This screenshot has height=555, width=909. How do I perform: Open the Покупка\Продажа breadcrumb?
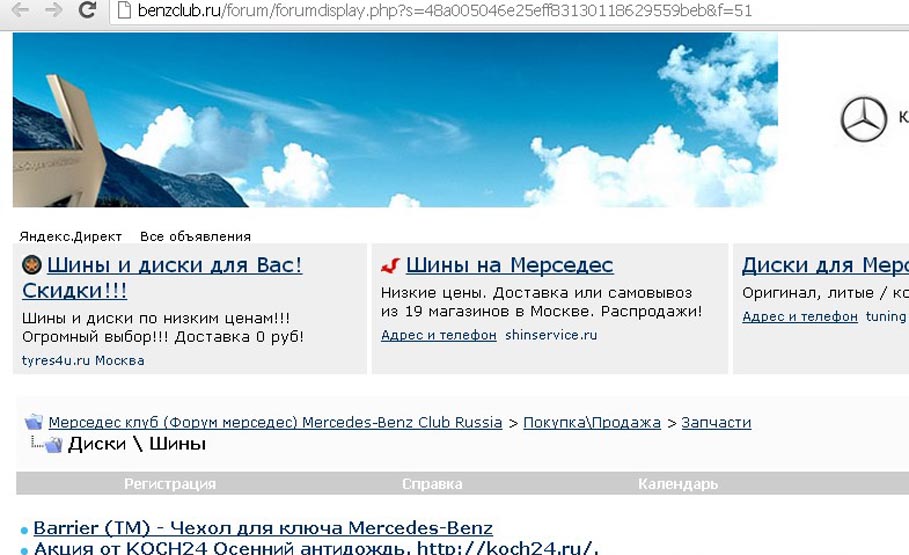point(592,422)
